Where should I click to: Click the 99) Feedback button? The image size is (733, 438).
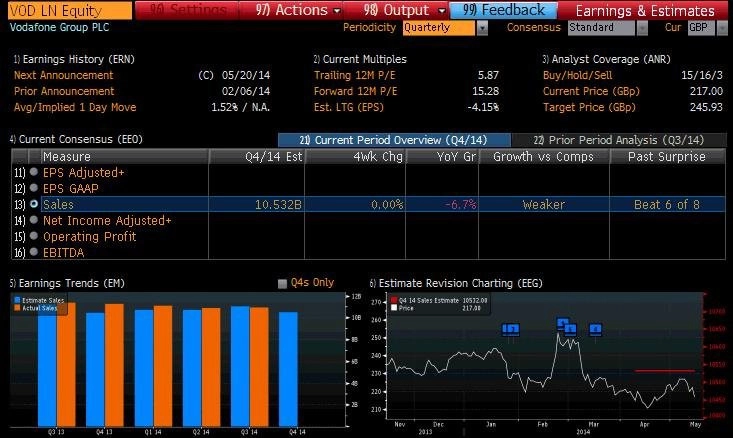[x=503, y=10]
